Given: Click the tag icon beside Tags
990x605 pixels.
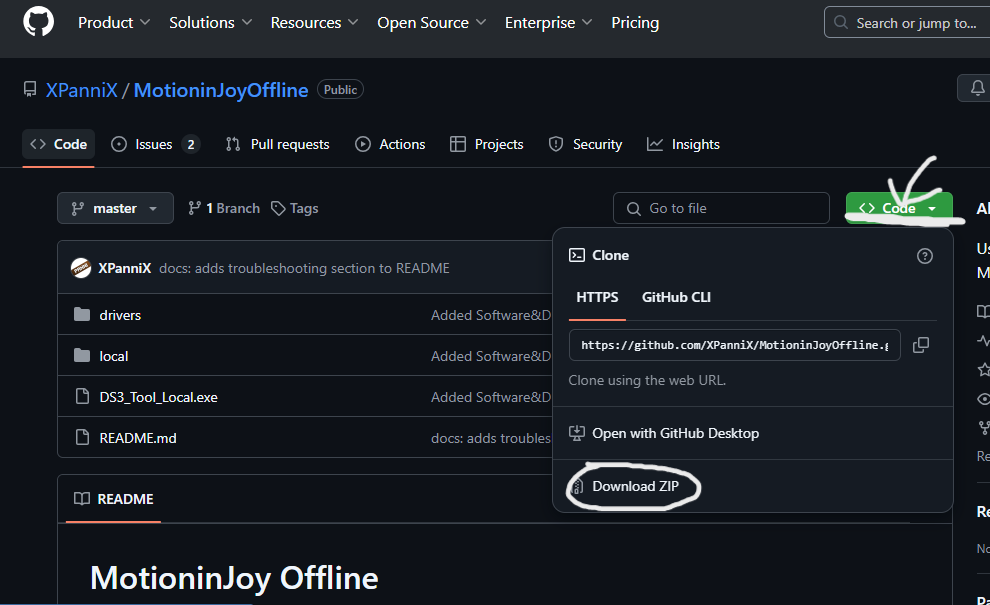Looking at the screenshot, I should pyautogui.click(x=278, y=208).
